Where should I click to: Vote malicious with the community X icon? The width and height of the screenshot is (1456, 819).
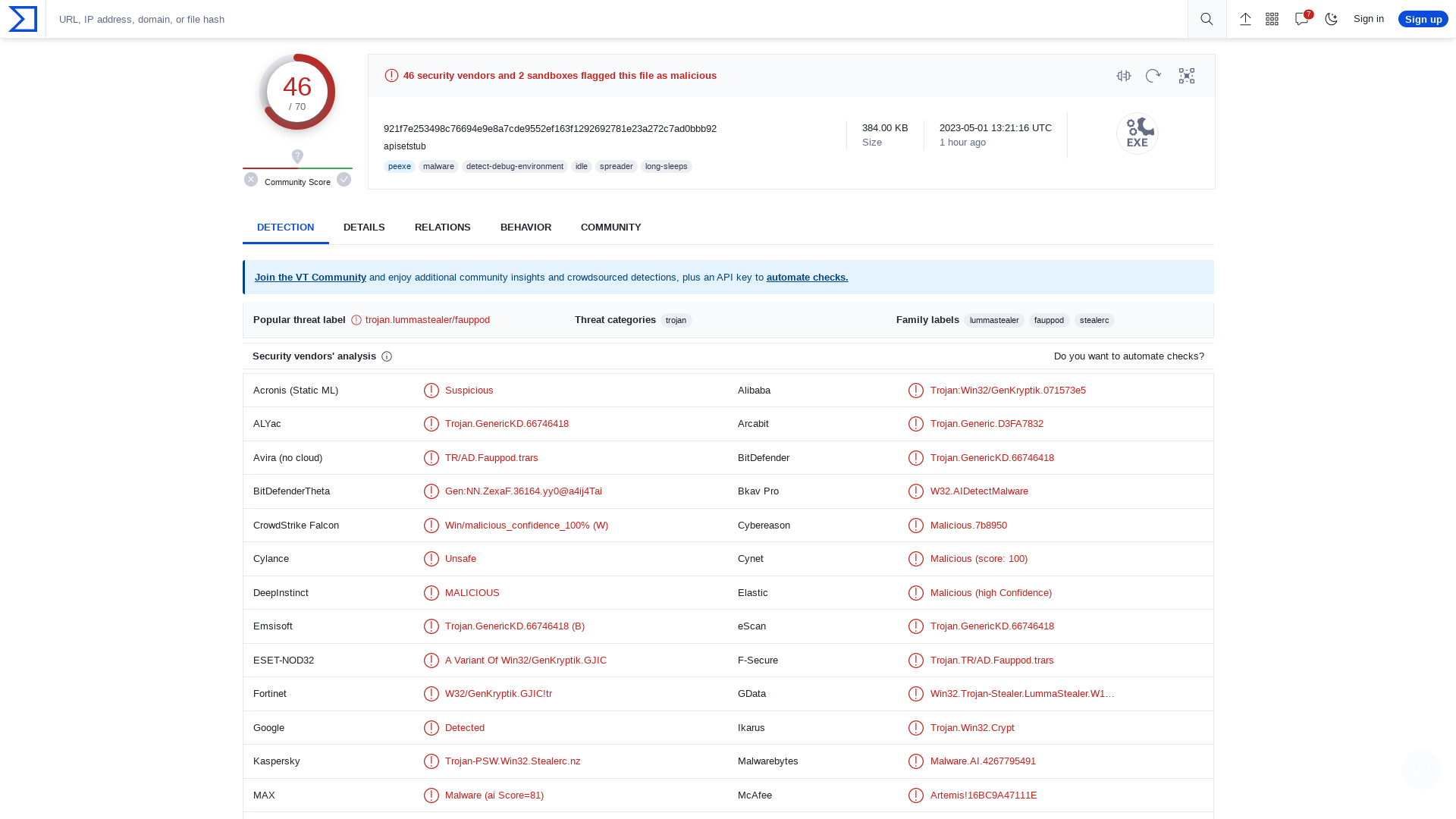click(251, 180)
